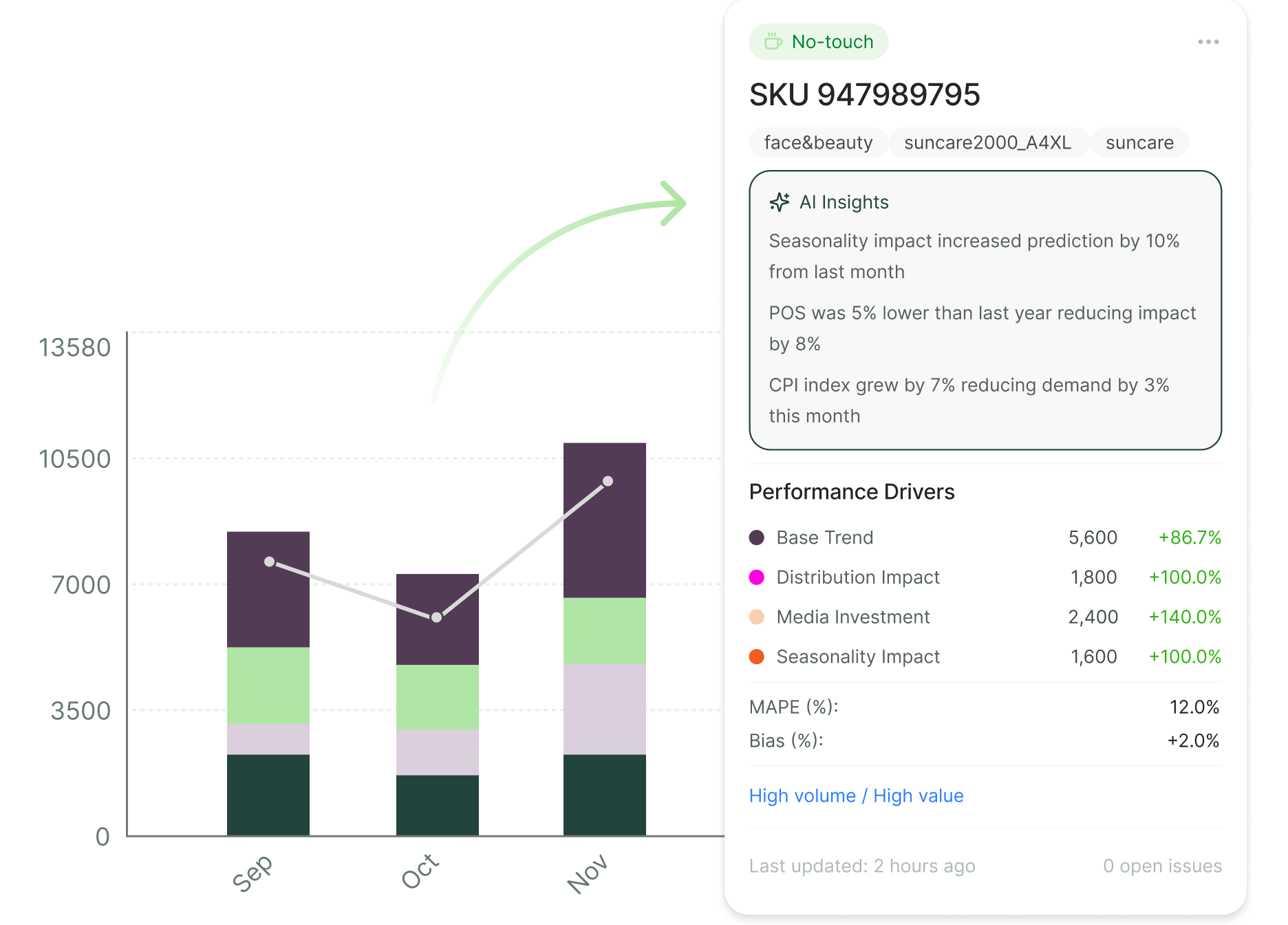Click the Sep line chart data point

[270, 562]
